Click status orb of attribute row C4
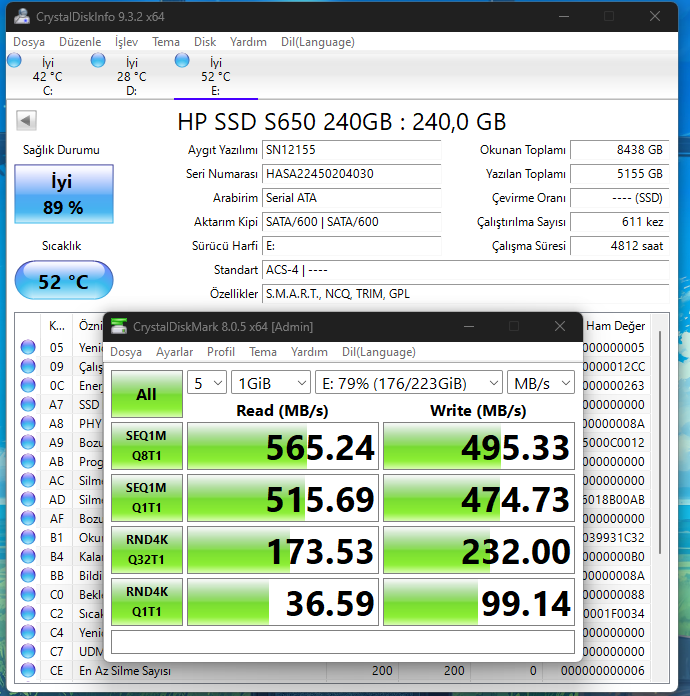Screen dimensions: 690x696 pyautogui.click(x=28, y=633)
